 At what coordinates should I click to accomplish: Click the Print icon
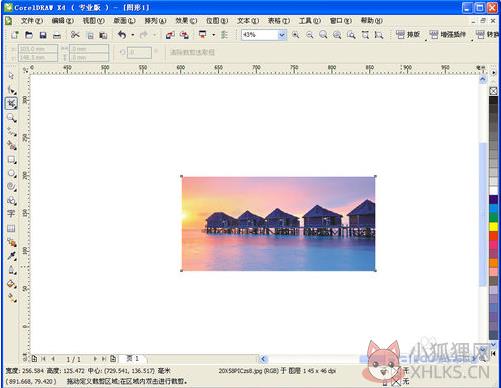[57, 35]
